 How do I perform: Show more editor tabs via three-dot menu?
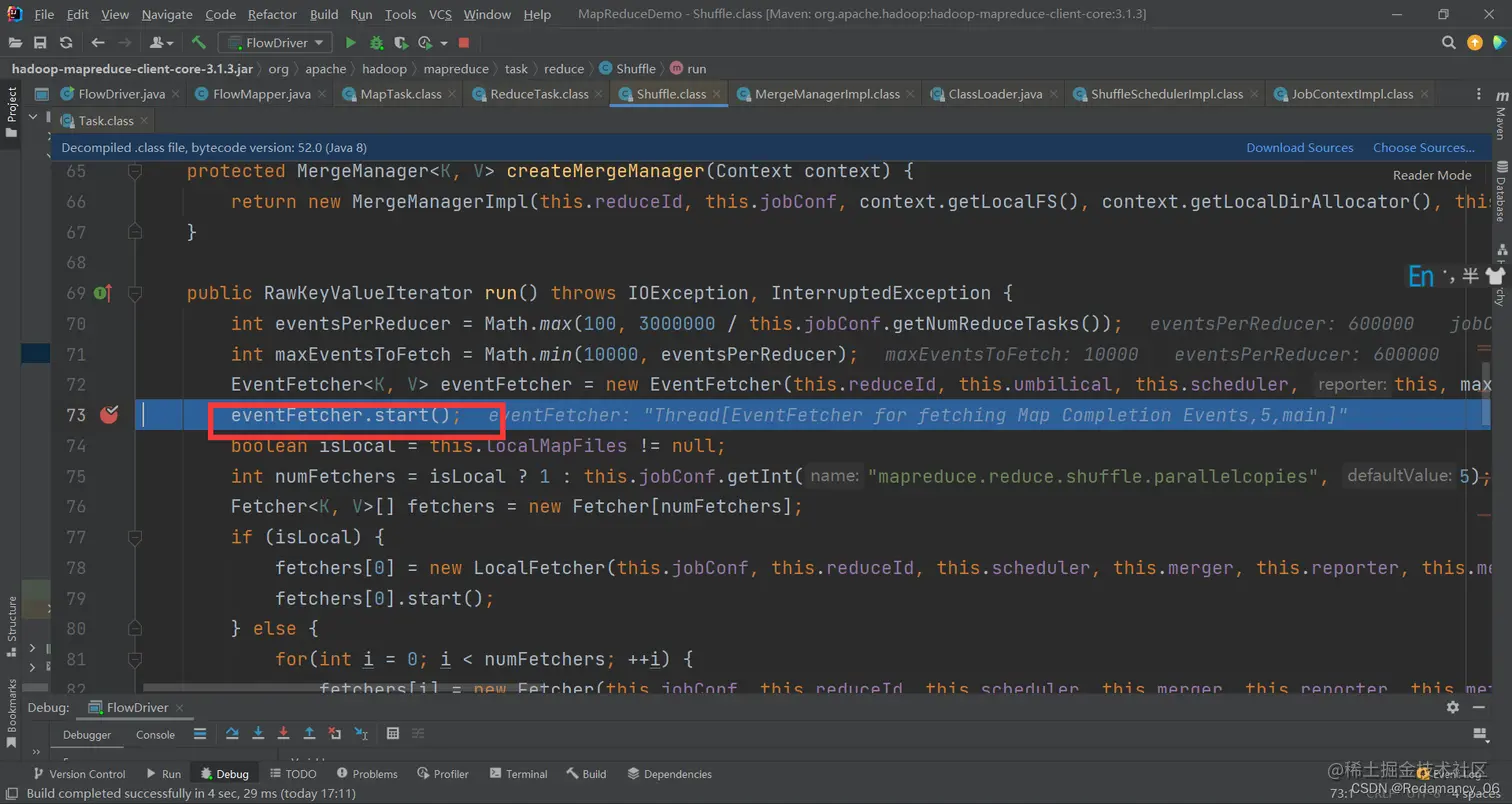click(x=1478, y=95)
